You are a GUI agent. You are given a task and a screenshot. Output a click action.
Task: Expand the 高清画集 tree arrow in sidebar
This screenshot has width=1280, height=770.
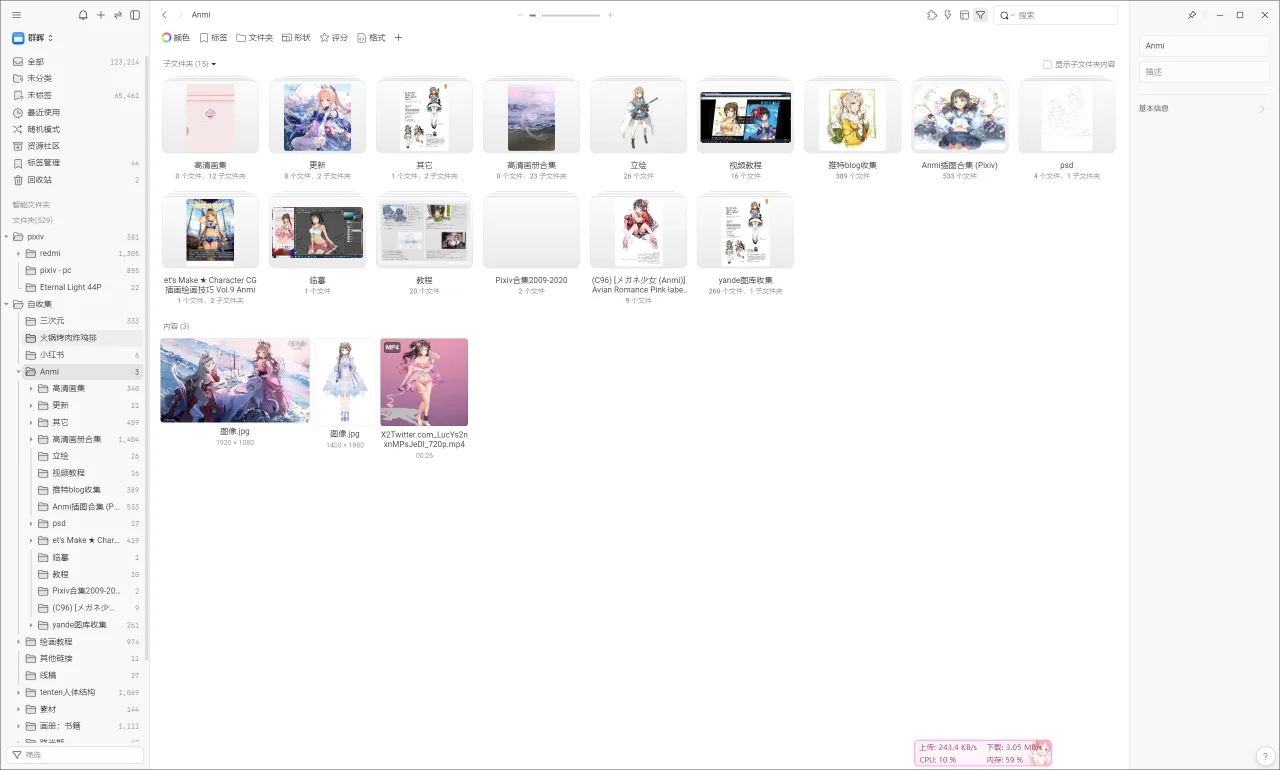tap(31, 389)
